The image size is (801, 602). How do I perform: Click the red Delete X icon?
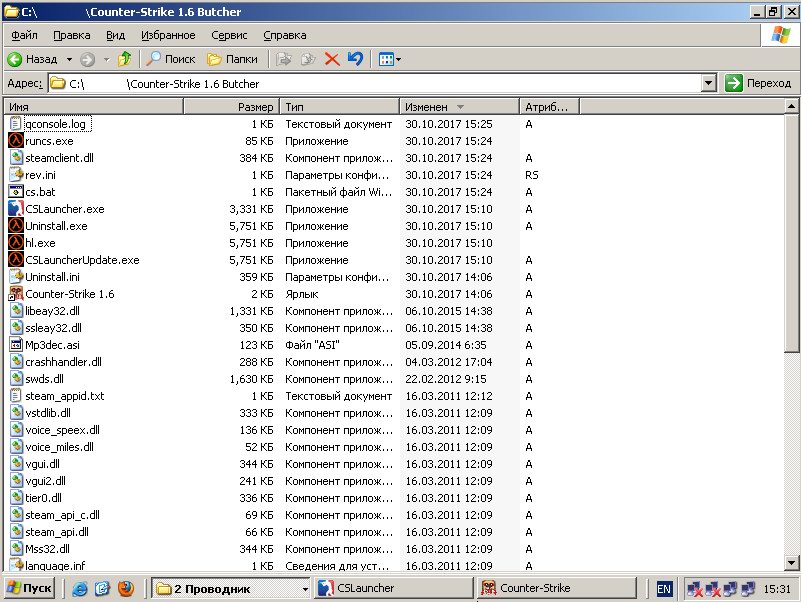[332, 59]
